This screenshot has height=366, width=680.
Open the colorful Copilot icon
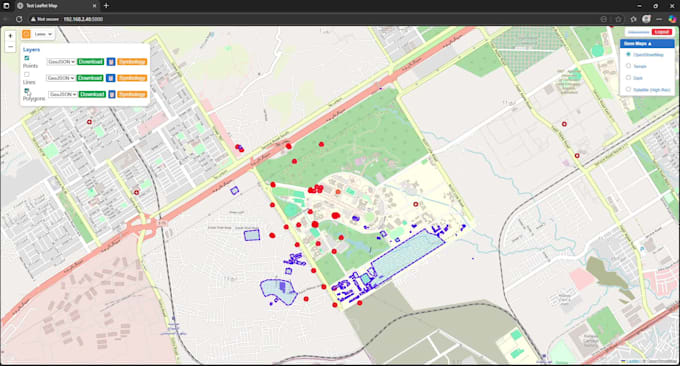[x=672, y=19]
